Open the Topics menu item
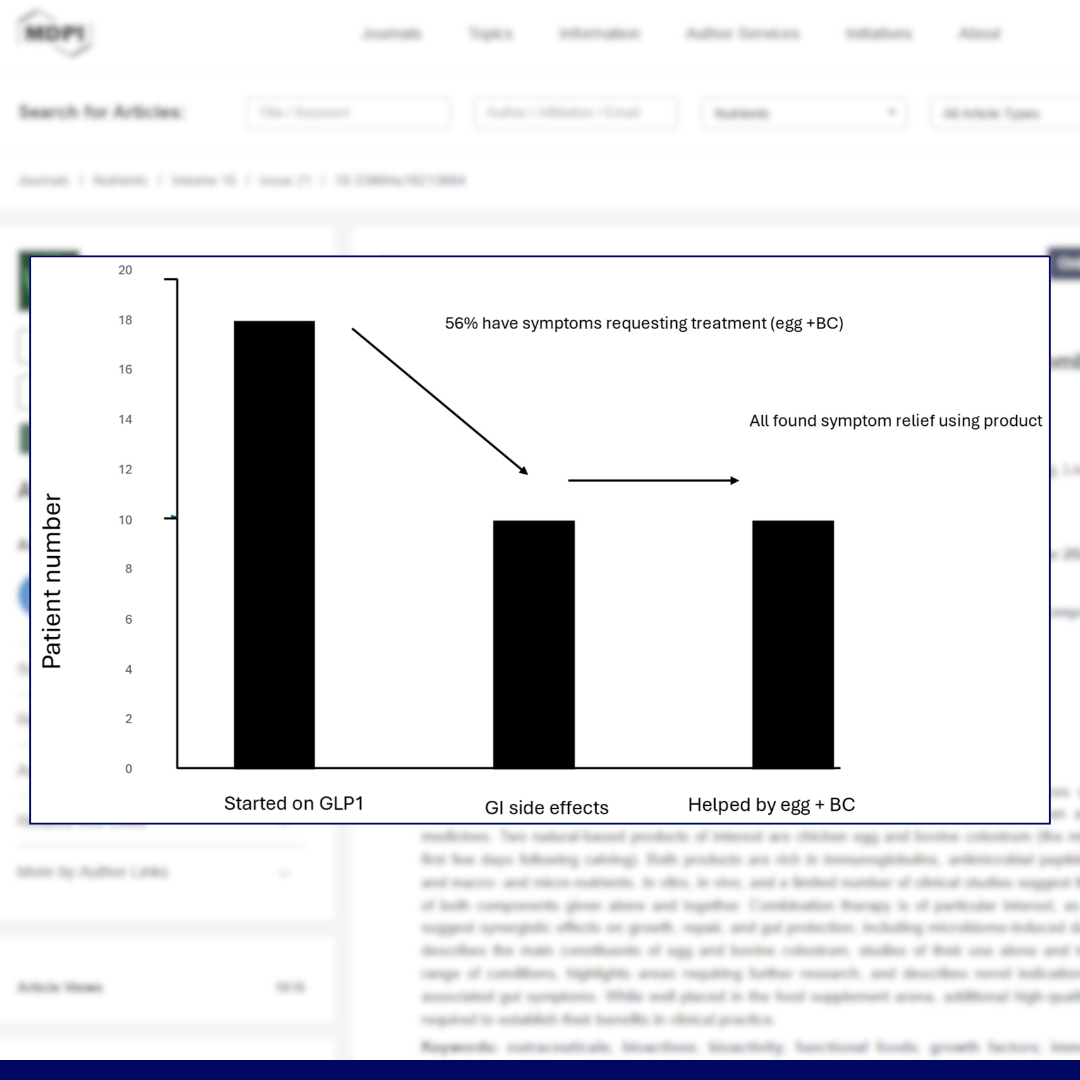Screen dimensions: 1080x1080 pyautogui.click(x=491, y=33)
